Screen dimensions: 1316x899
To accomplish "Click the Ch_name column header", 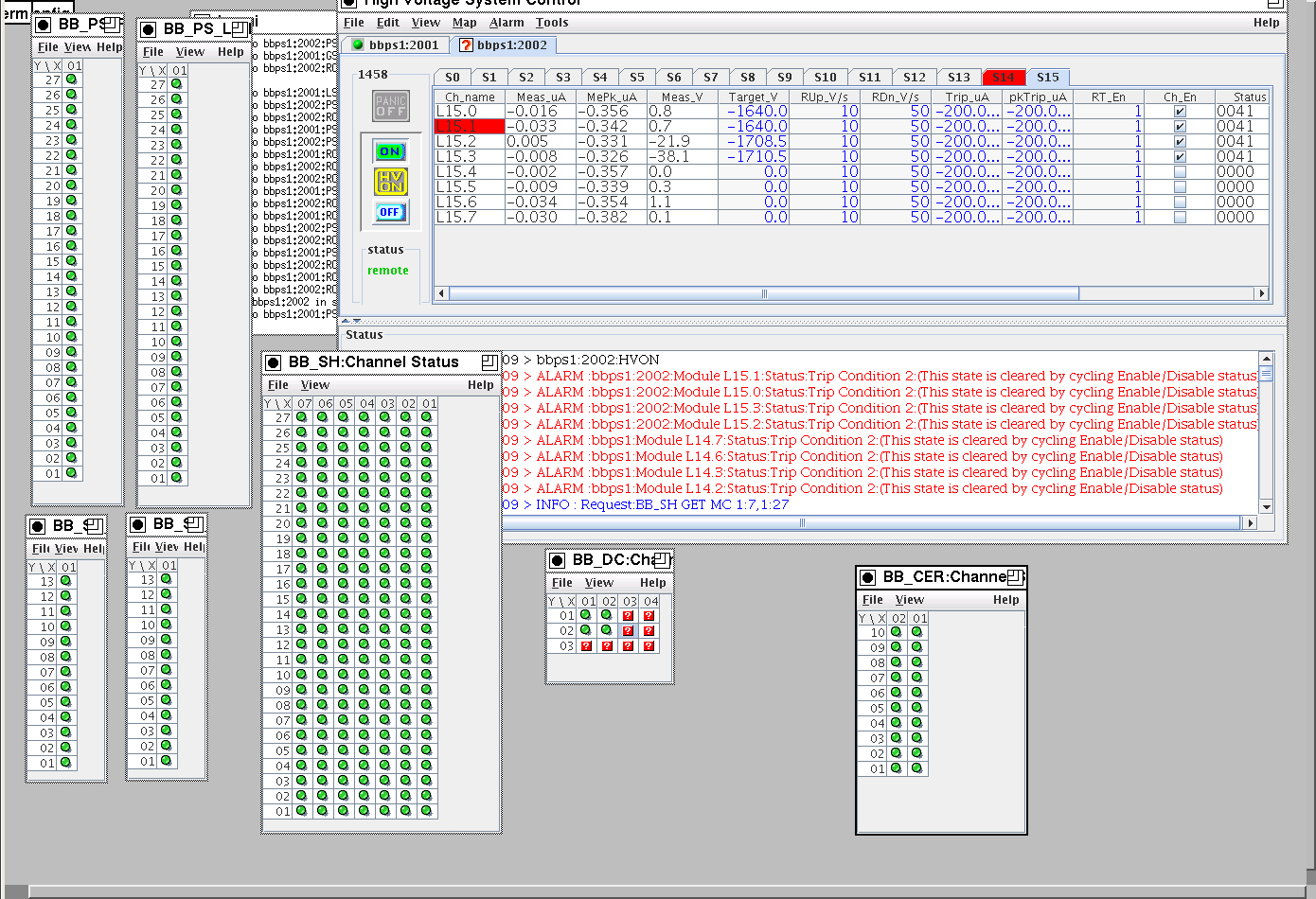I will [x=470, y=97].
